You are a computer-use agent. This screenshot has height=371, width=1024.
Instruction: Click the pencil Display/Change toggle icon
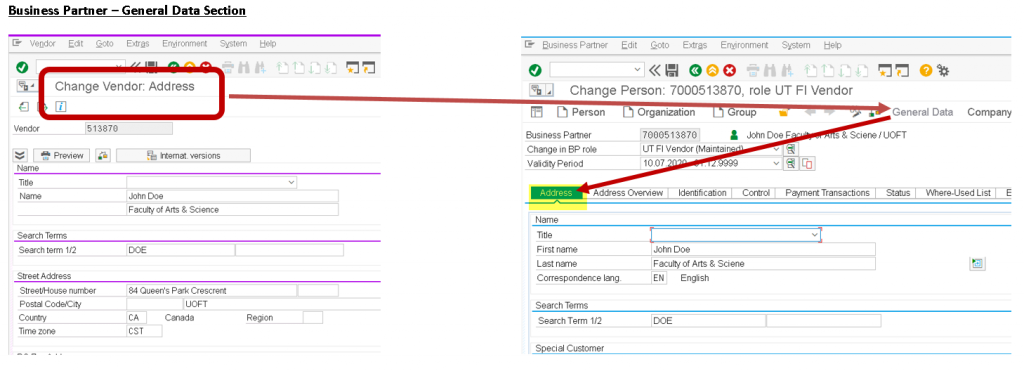(x=856, y=112)
